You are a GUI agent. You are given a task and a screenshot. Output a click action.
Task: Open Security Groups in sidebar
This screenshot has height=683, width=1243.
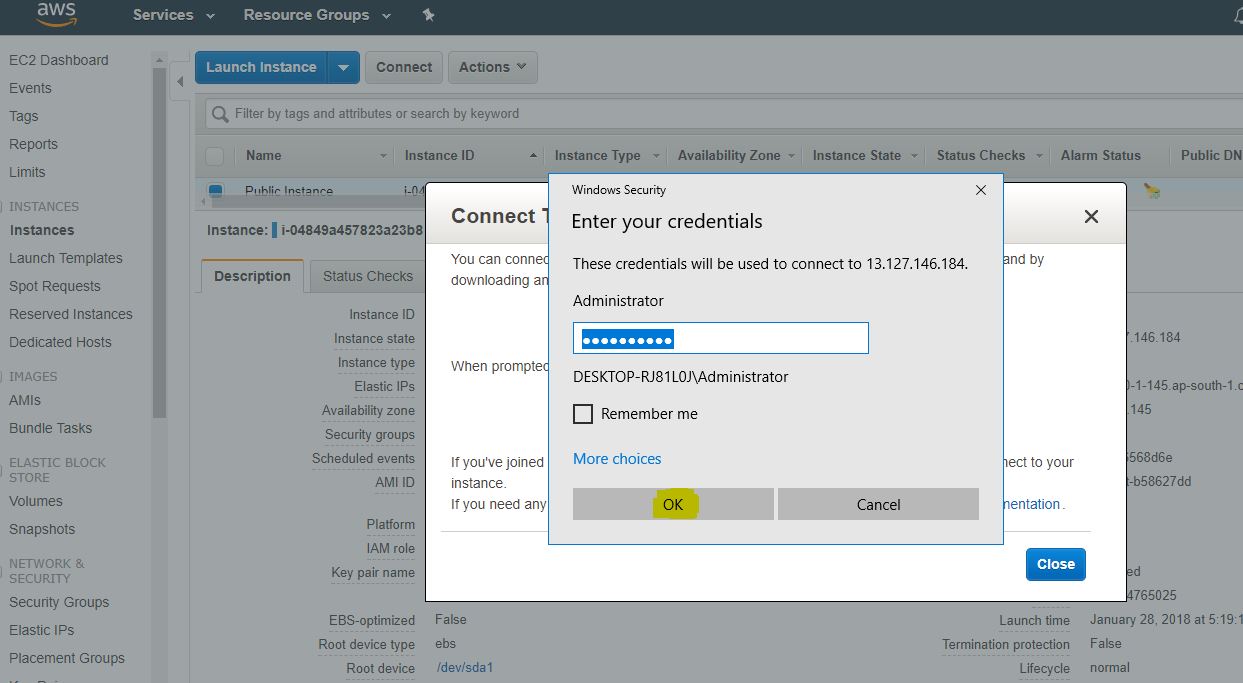(x=59, y=602)
